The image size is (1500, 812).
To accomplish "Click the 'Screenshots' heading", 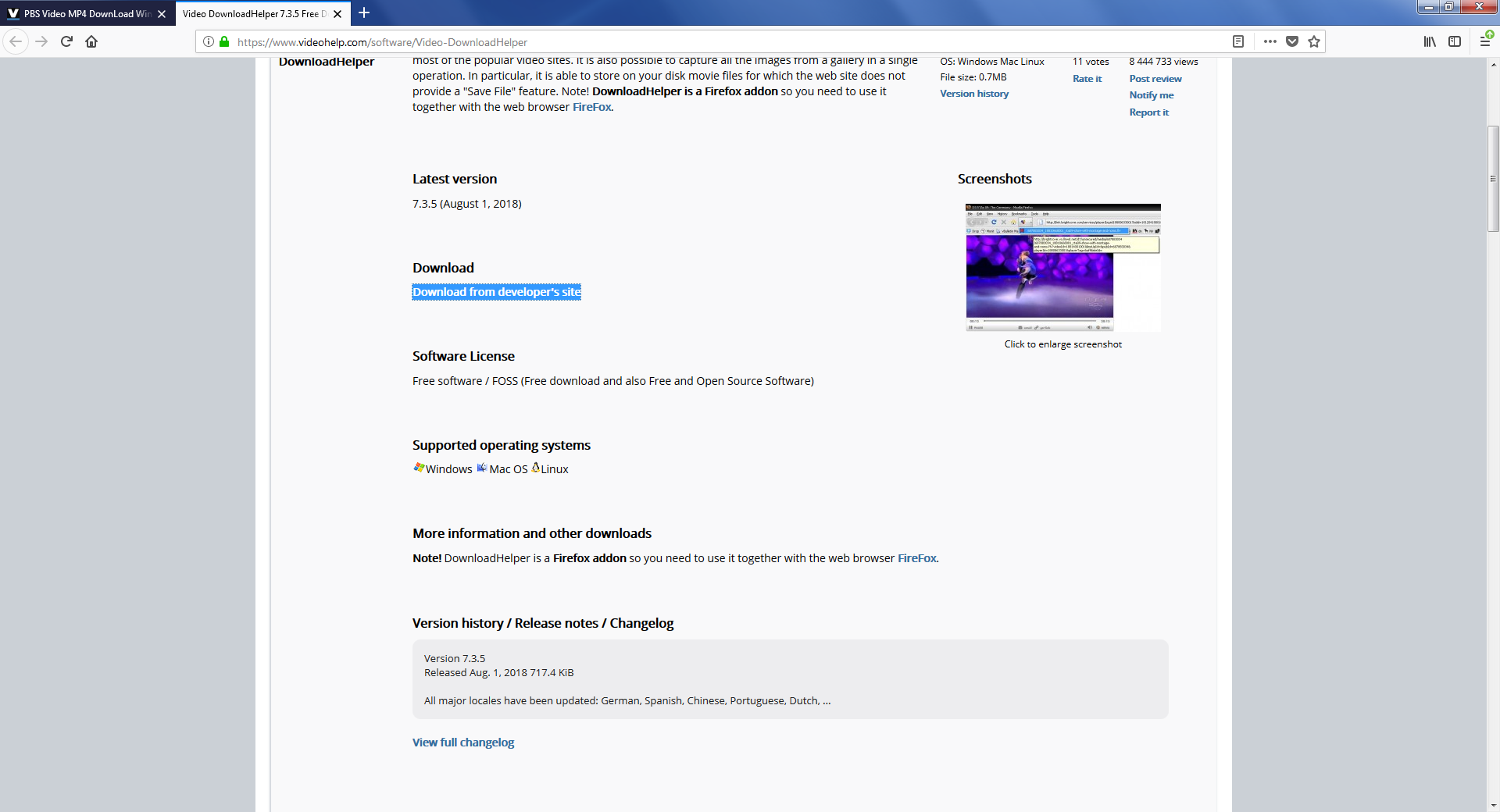I will pyautogui.click(x=995, y=179).
